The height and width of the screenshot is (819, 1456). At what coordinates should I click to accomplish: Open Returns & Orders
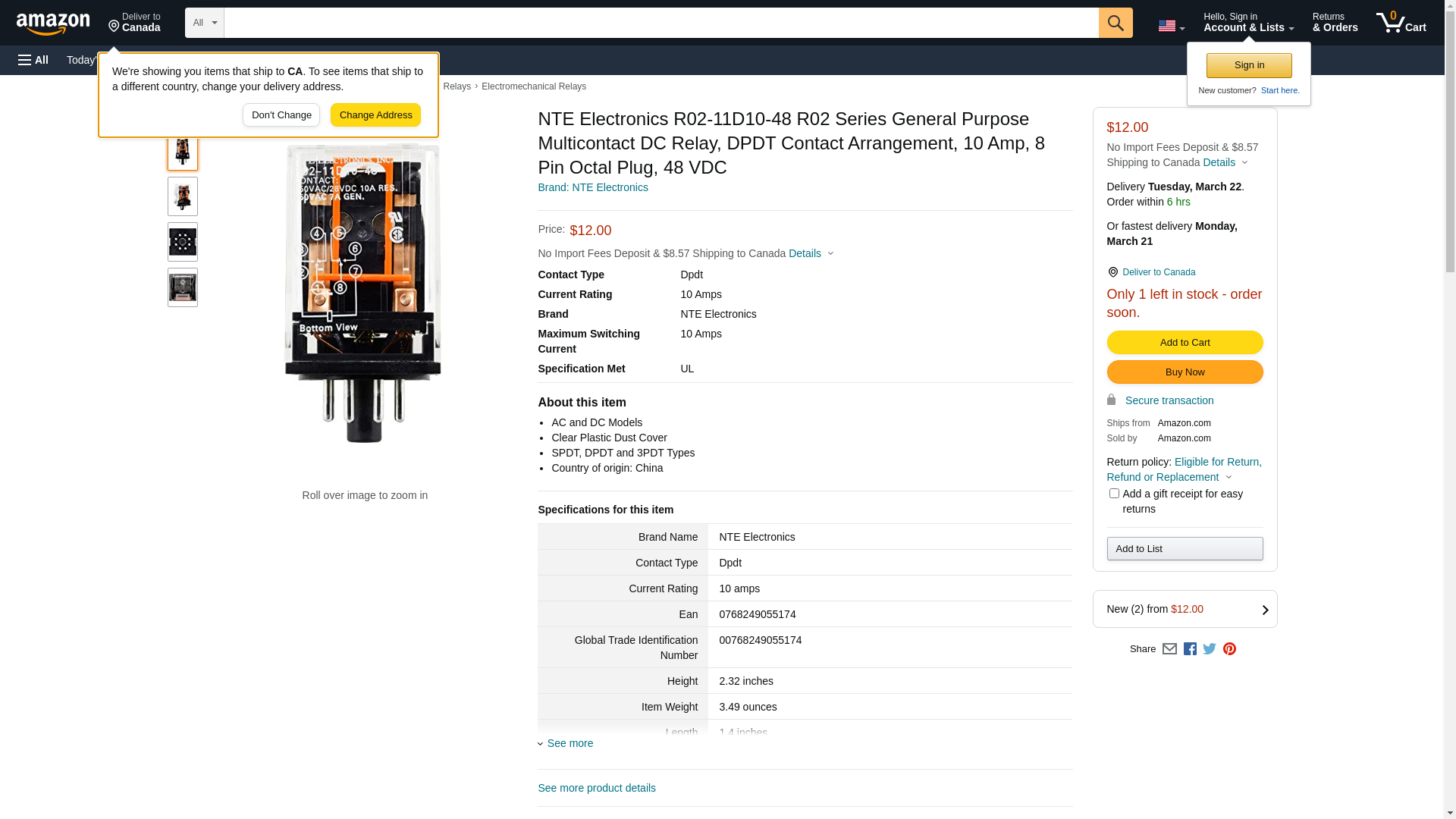point(1335,23)
